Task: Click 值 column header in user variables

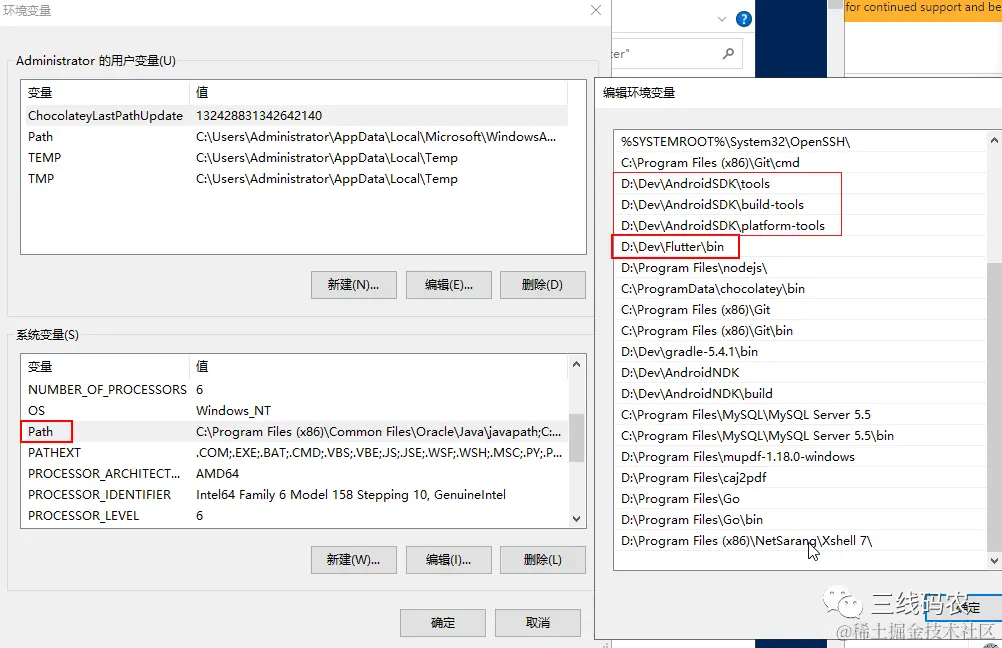Action: (378, 93)
